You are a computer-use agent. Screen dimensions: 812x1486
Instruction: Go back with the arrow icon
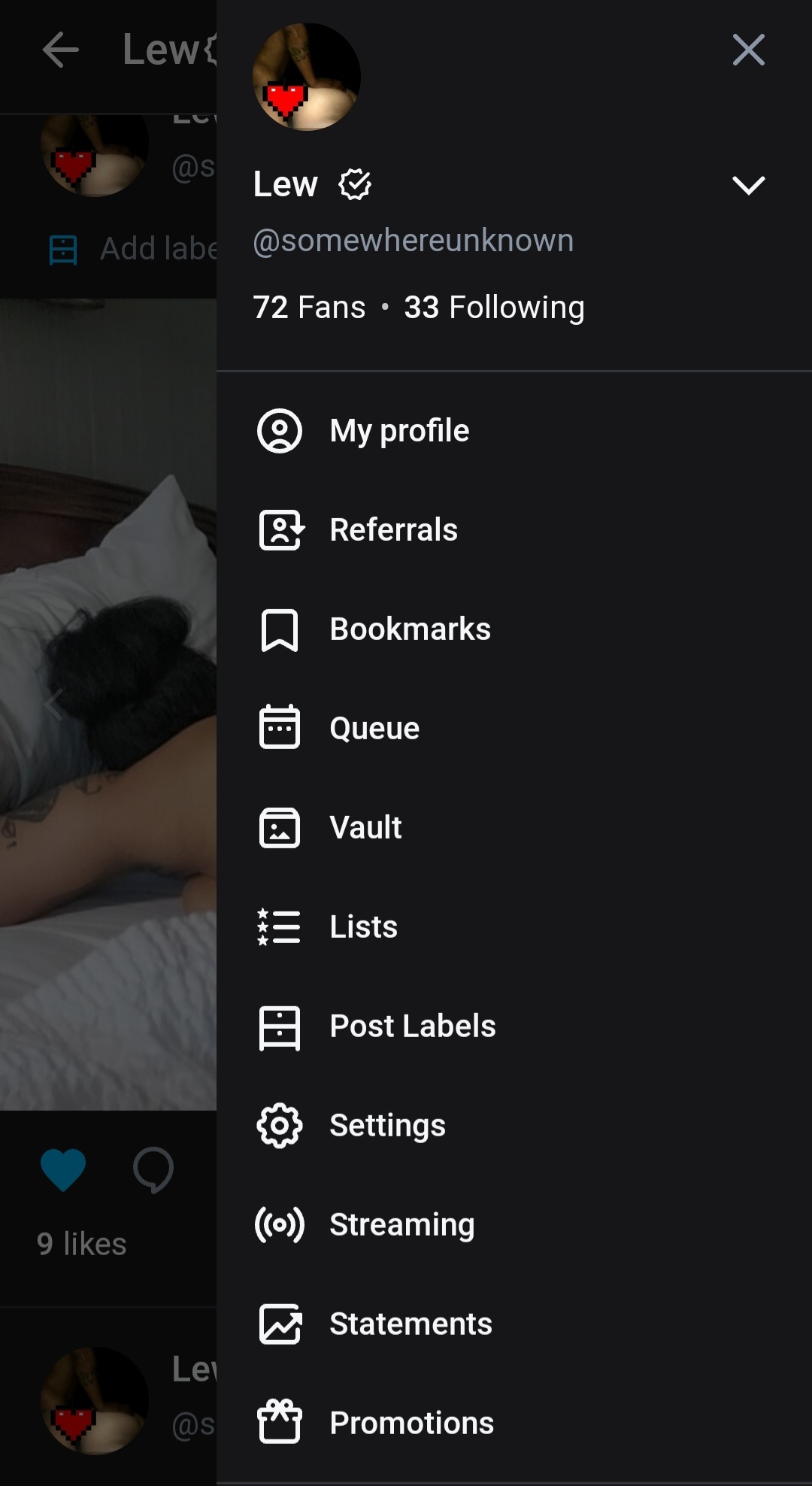pos(61,50)
